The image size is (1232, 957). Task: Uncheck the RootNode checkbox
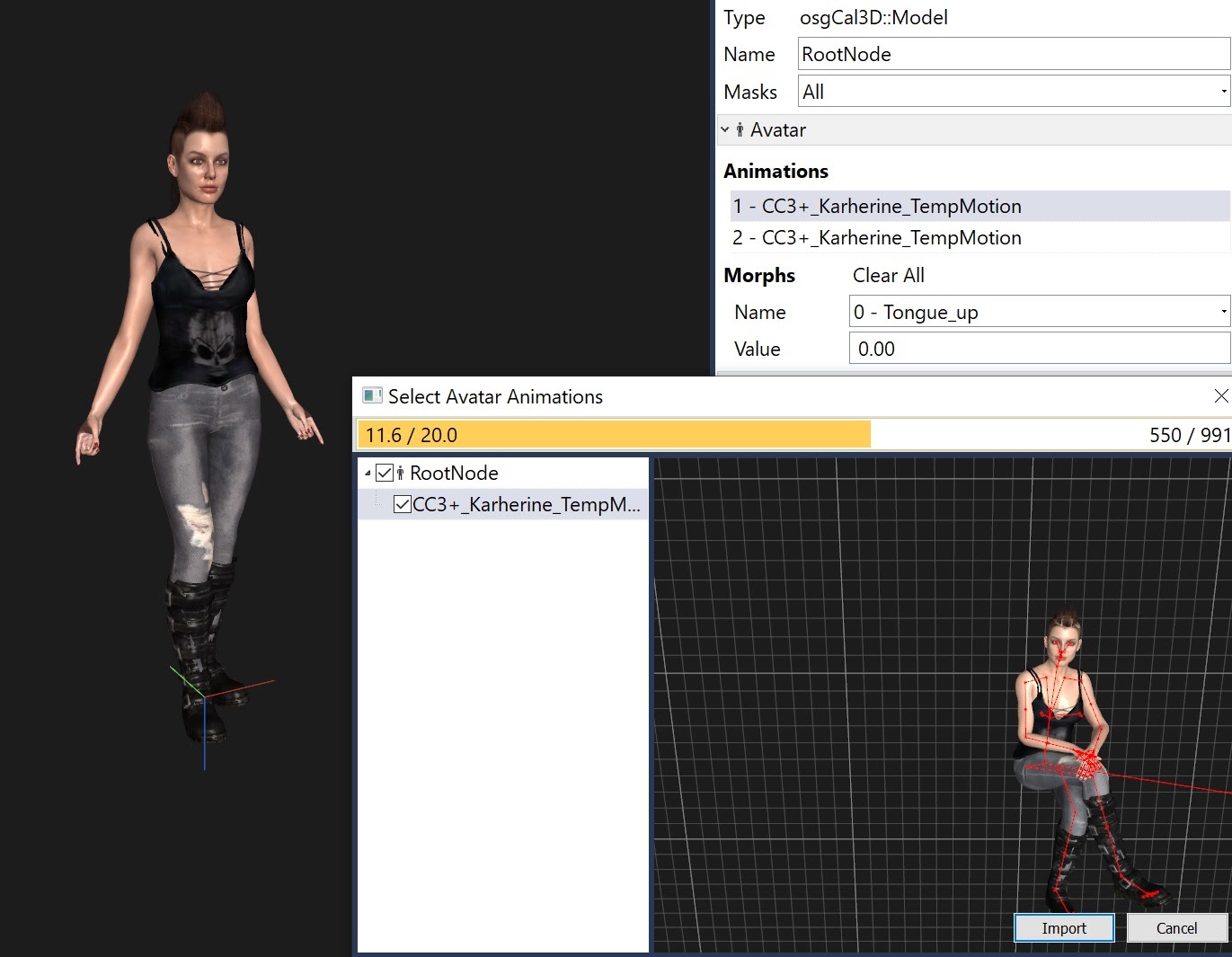click(x=385, y=473)
